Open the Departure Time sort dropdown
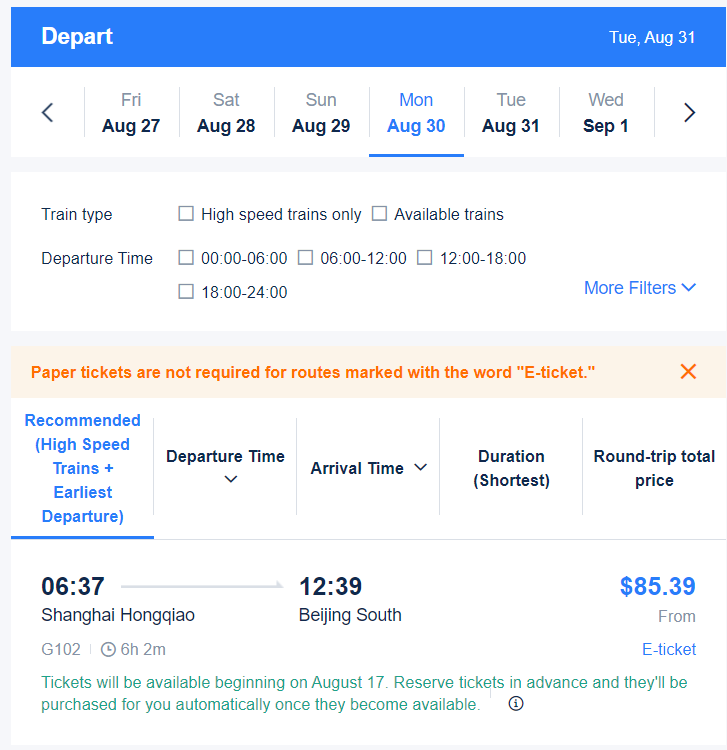727x750 pixels. tap(225, 468)
